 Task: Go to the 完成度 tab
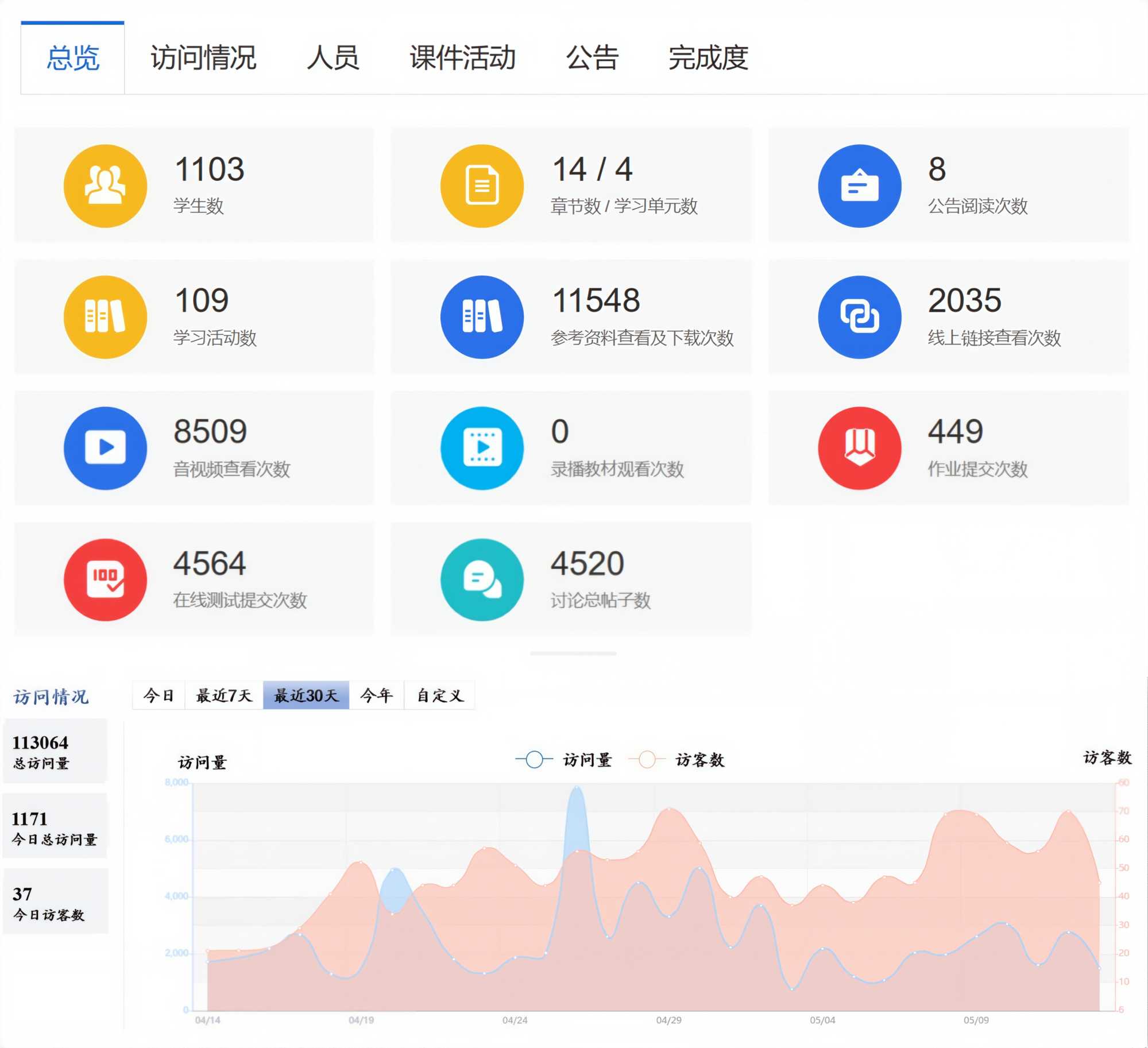708,58
